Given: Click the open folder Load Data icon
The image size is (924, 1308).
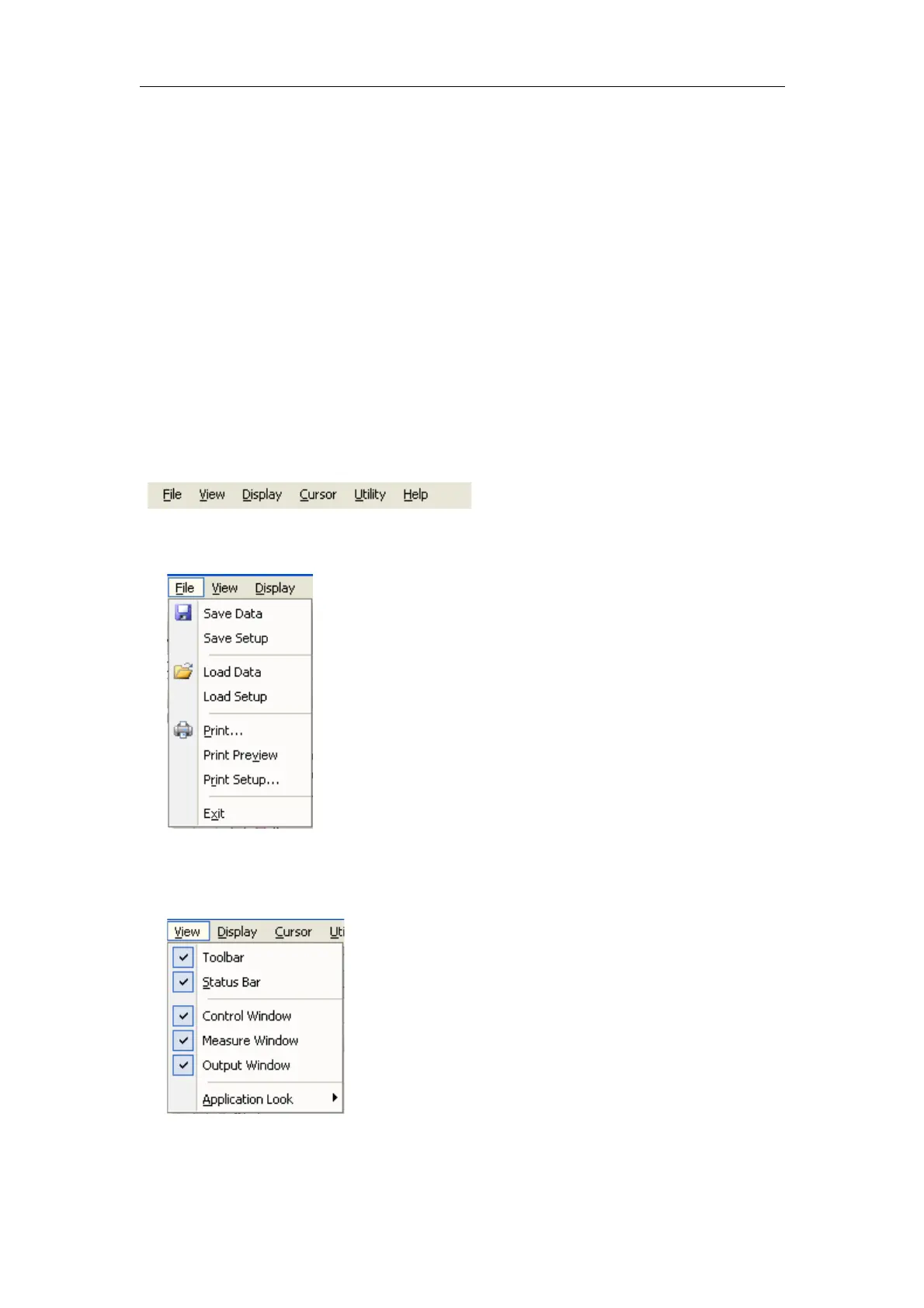Looking at the screenshot, I should (x=183, y=671).
